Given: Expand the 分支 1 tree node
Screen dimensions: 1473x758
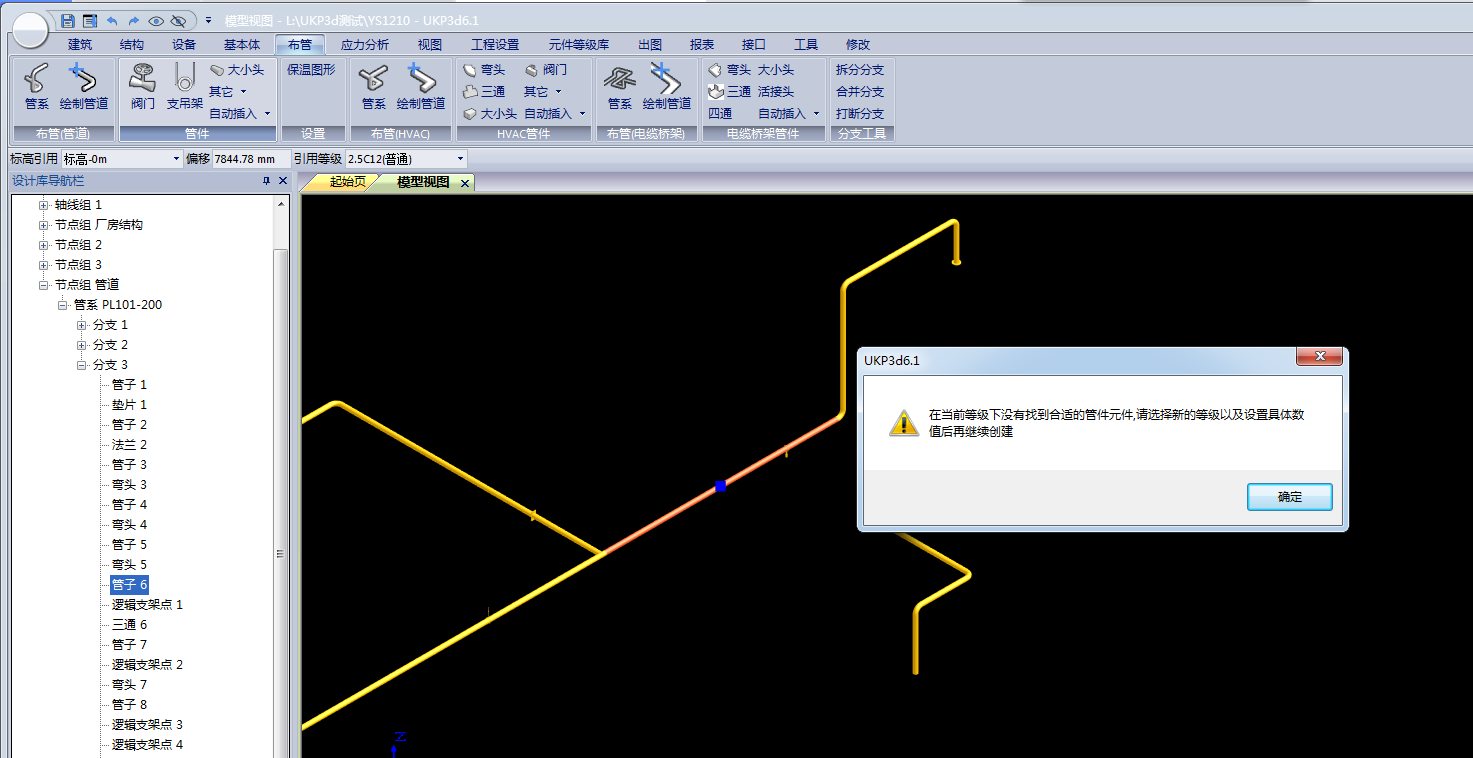Looking at the screenshot, I should click(82, 325).
